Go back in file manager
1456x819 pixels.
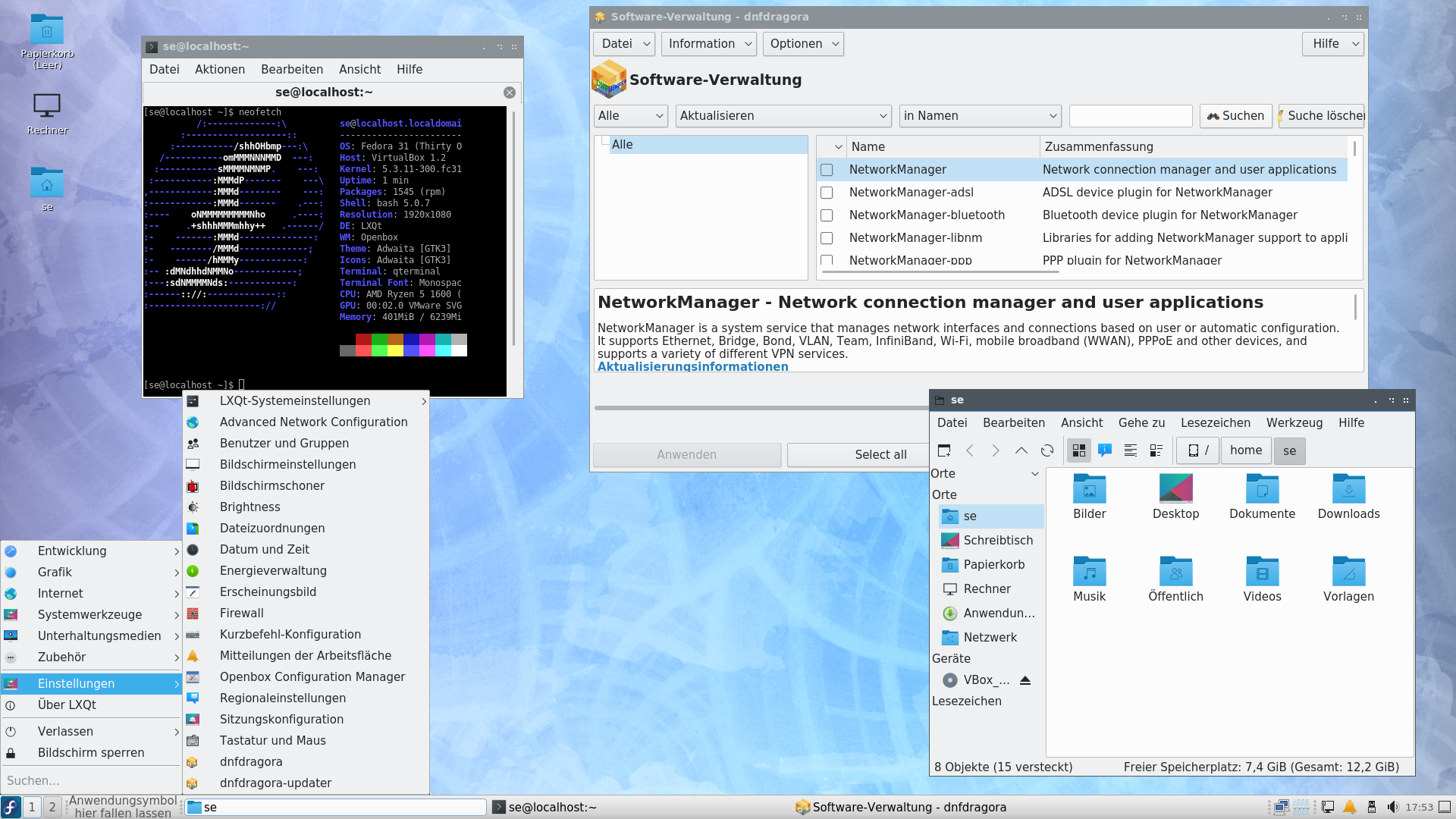(970, 450)
